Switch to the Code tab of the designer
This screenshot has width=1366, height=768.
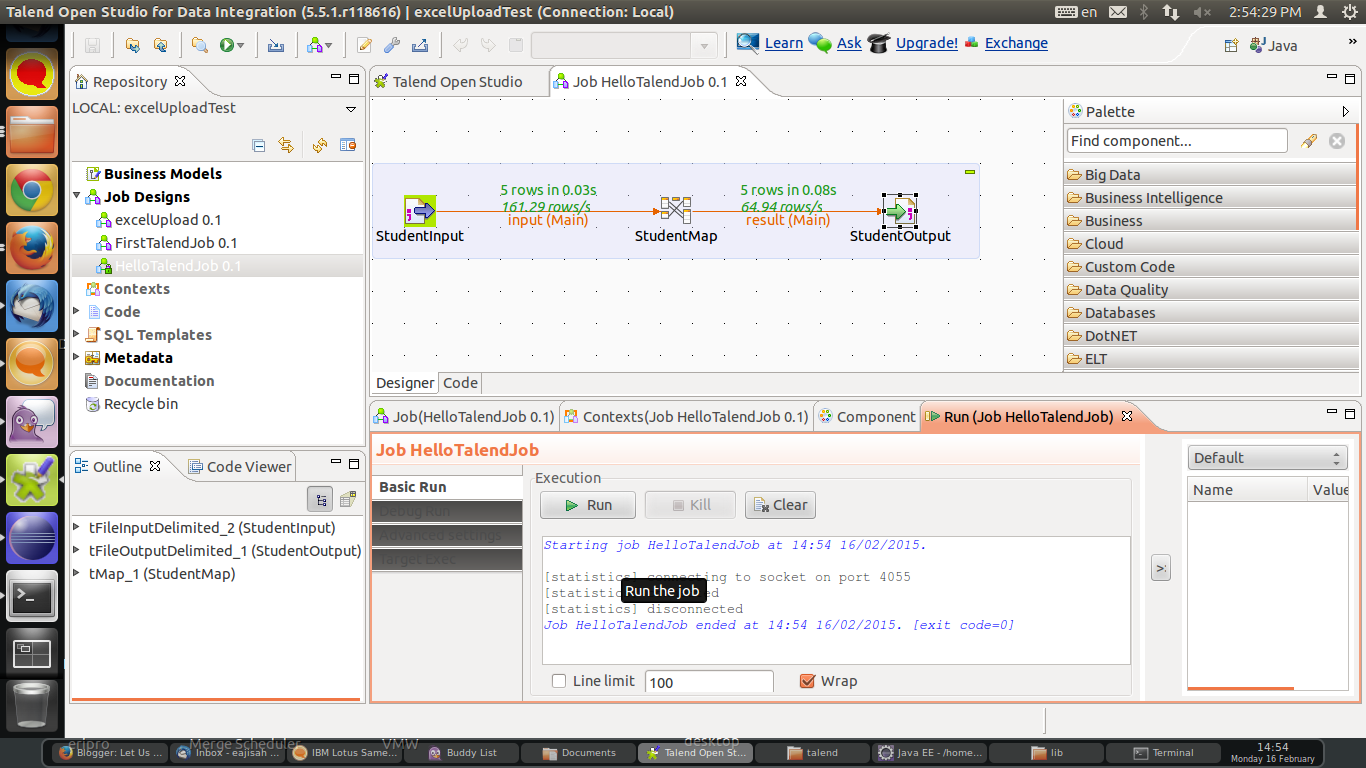(x=459, y=383)
